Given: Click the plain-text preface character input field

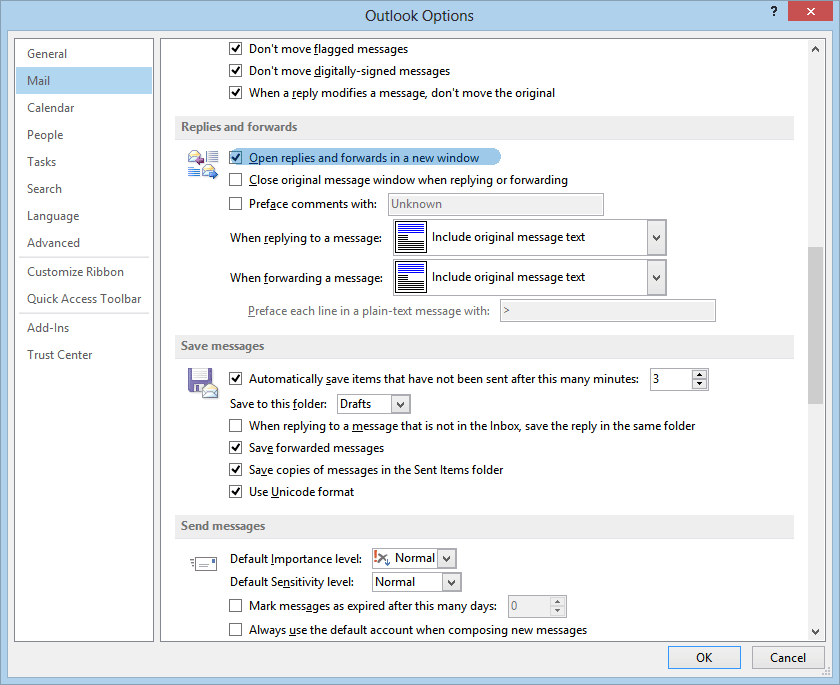Looking at the screenshot, I should 608,310.
